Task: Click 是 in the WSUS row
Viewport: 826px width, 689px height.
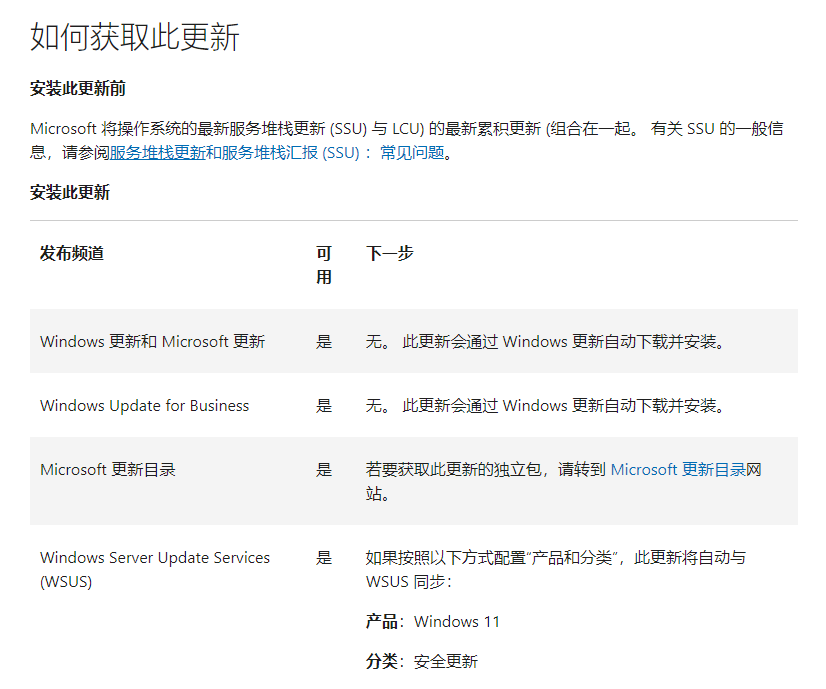Action: pos(324,557)
